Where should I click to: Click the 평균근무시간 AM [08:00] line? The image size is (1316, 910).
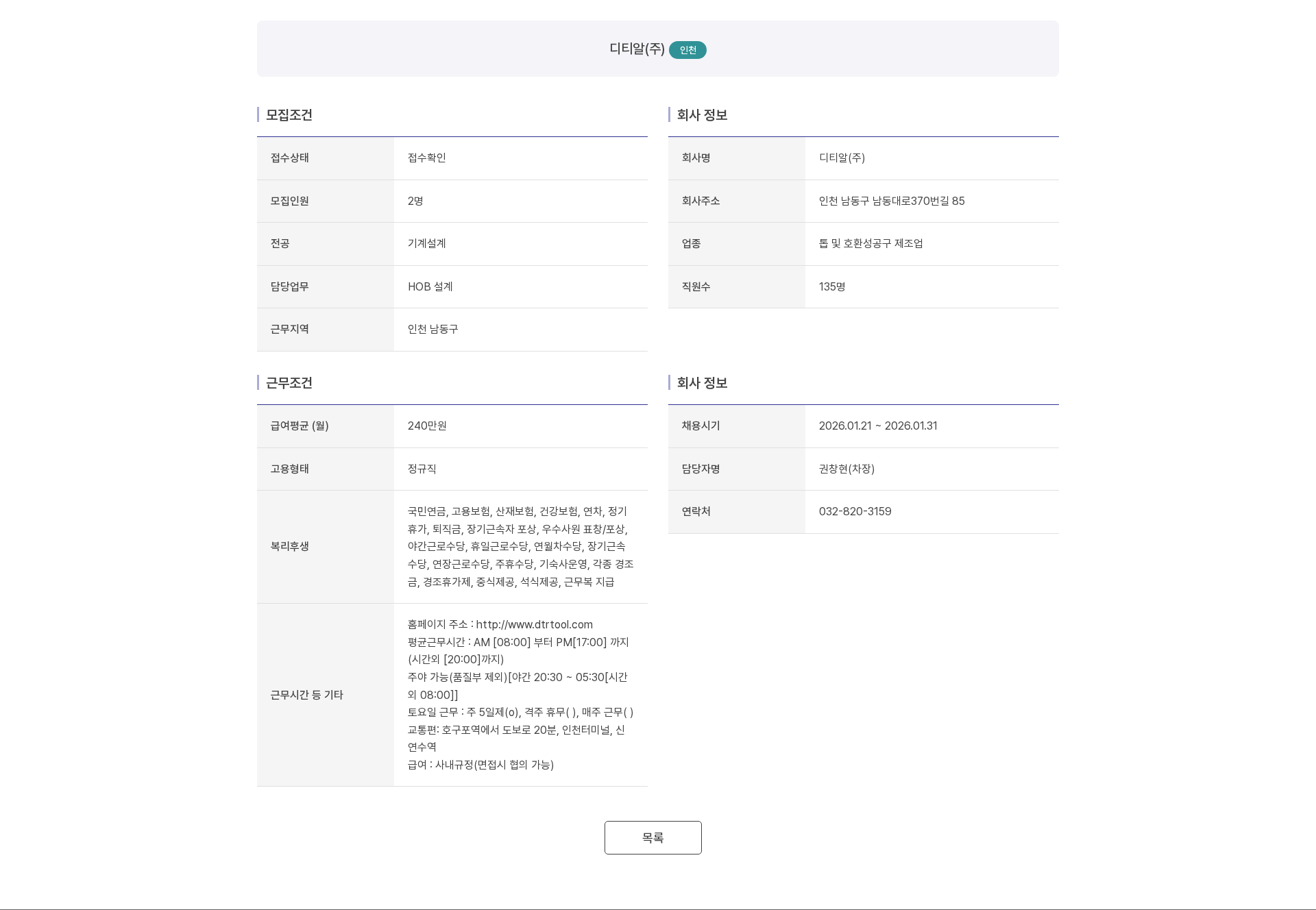[x=519, y=650]
